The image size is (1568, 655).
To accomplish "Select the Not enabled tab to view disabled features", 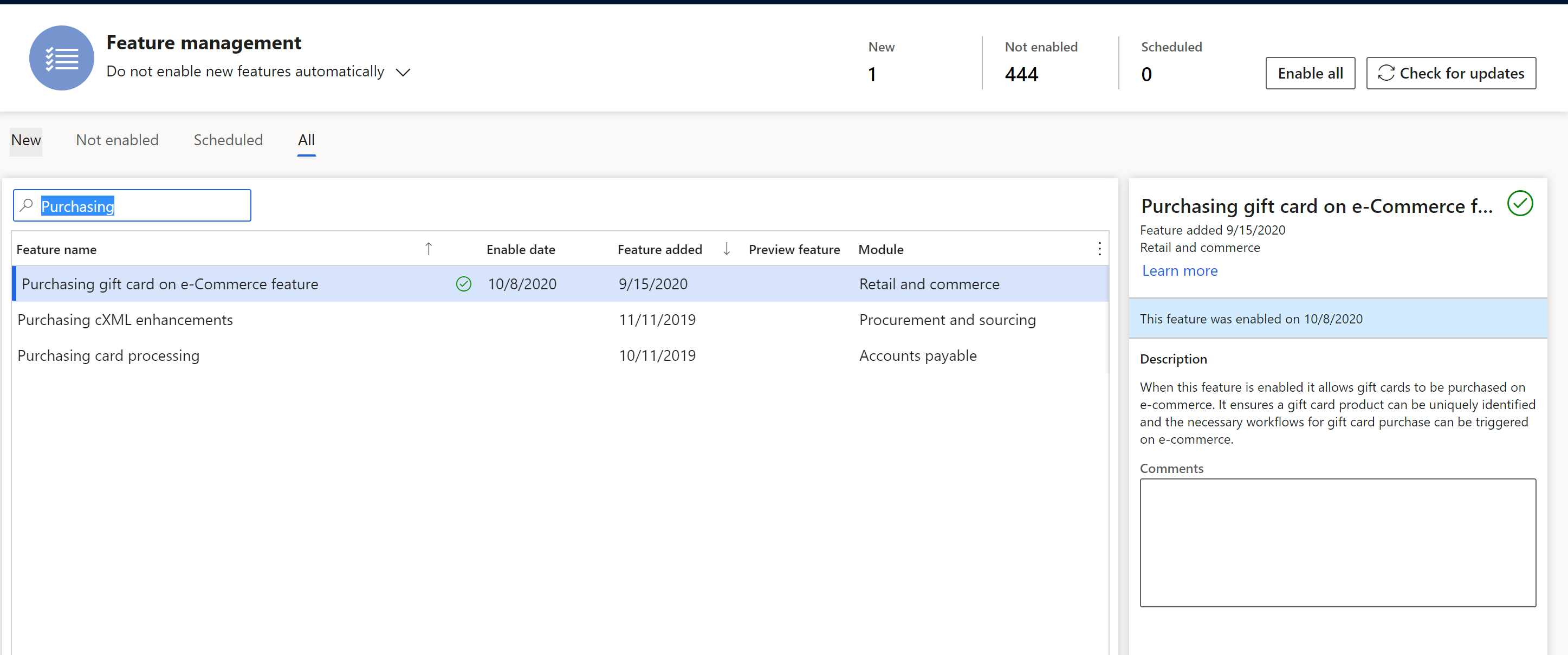I will pos(116,139).
